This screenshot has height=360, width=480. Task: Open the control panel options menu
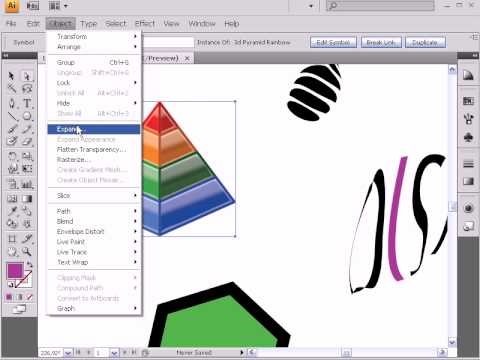(x=475, y=37)
